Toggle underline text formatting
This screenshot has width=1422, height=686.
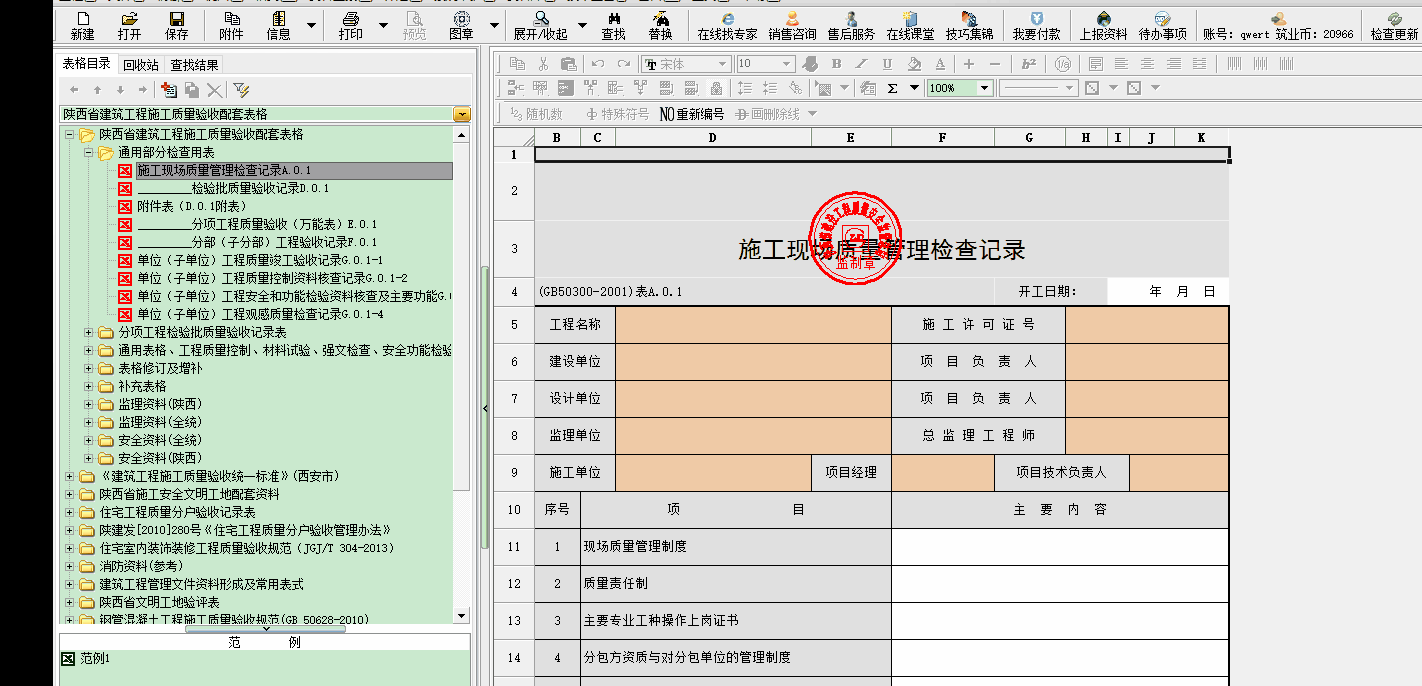pos(886,64)
